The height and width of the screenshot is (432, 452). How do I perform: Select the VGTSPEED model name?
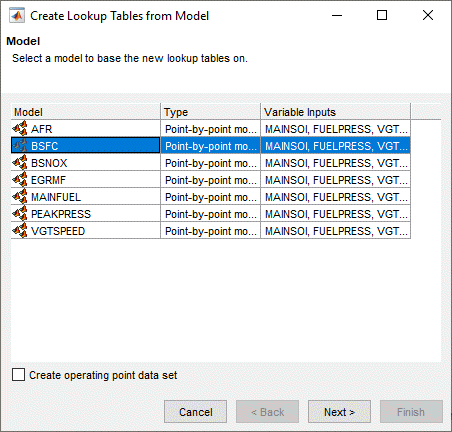[x=58, y=231]
